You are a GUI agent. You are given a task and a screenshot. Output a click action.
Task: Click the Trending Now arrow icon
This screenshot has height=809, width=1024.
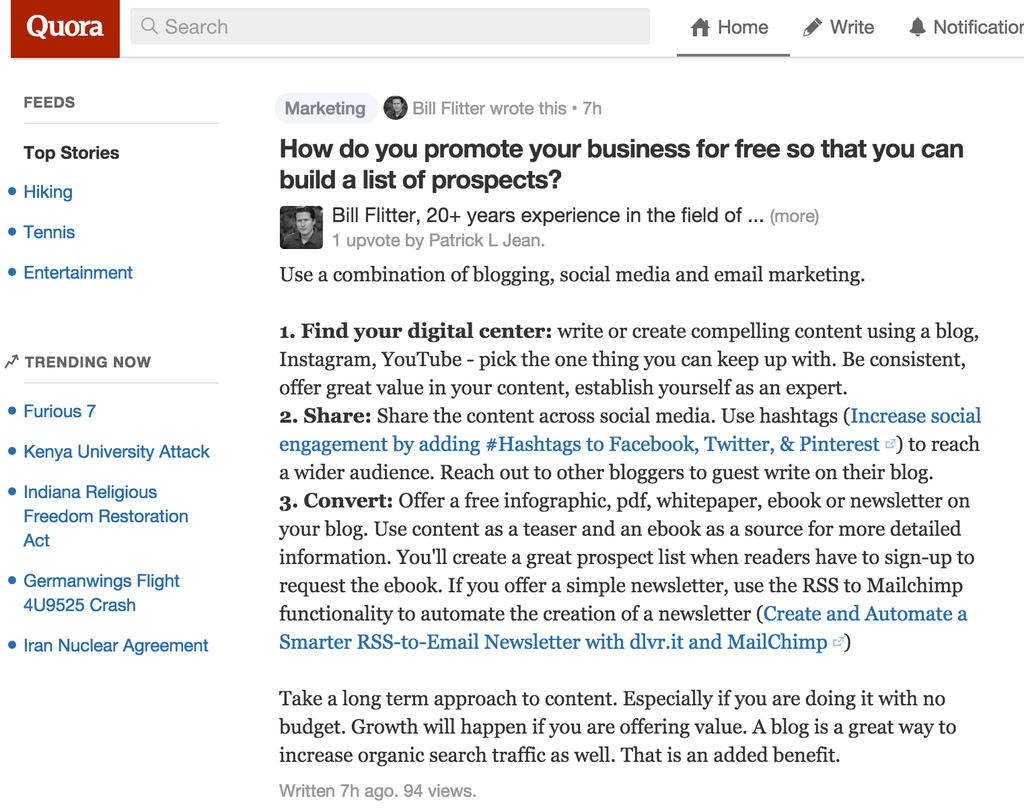(x=11, y=361)
